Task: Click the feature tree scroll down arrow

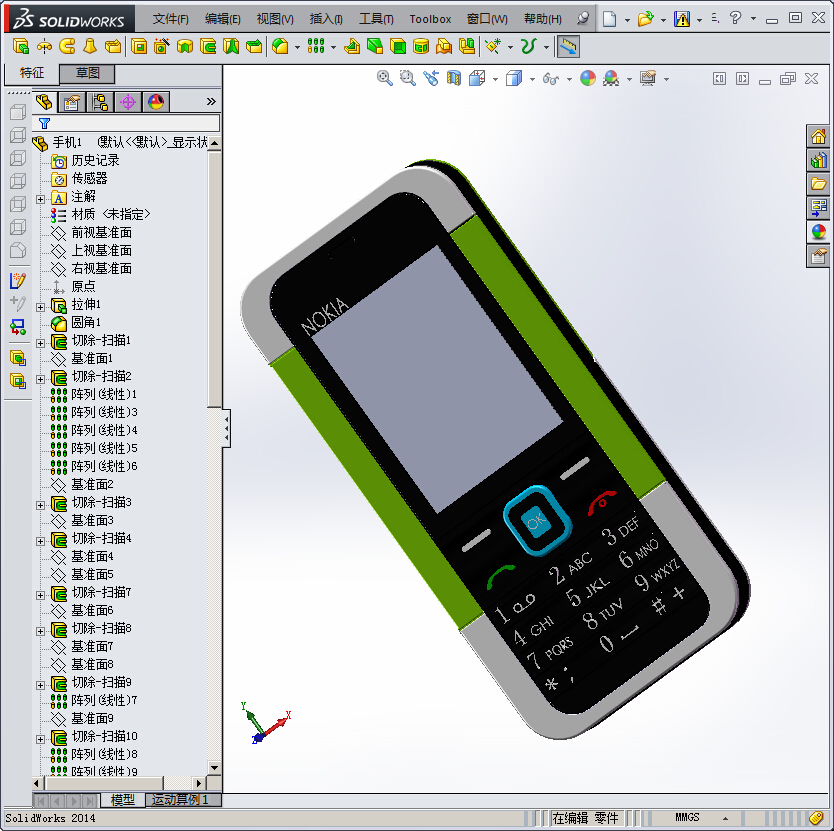Action: pos(214,768)
